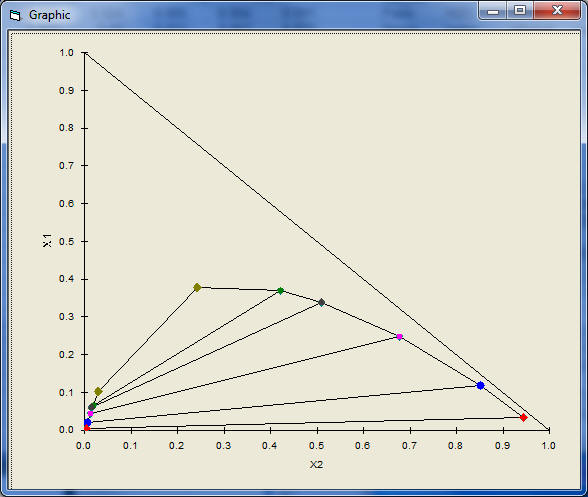Select the green marker at X2 0.42
The image size is (588, 497).
[x=280, y=291]
